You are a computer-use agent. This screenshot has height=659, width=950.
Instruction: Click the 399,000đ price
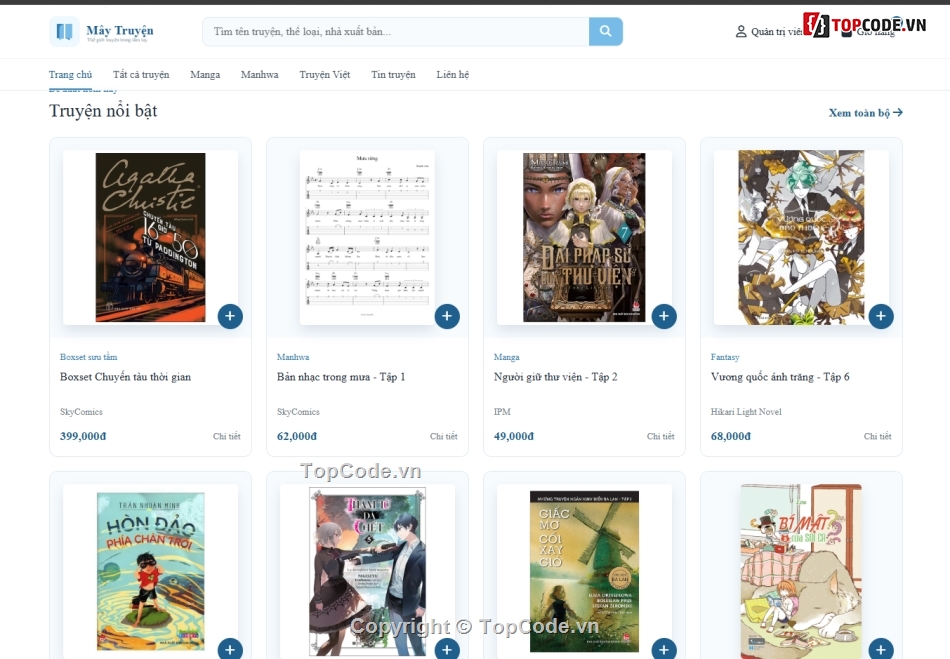(x=83, y=436)
